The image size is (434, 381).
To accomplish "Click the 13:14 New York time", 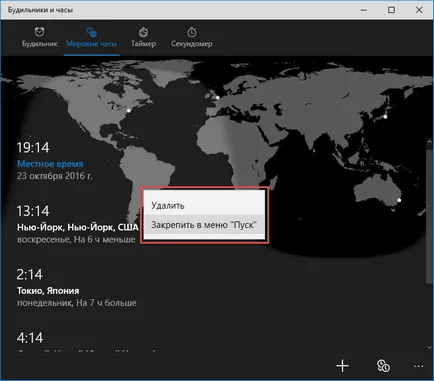I will [x=33, y=211].
